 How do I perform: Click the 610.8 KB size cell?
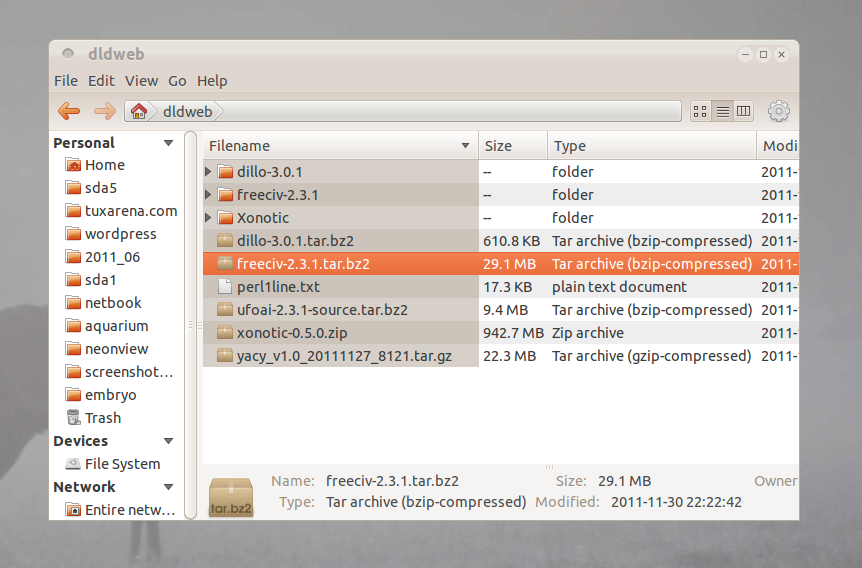pyautogui.click(x=511, y=241)
